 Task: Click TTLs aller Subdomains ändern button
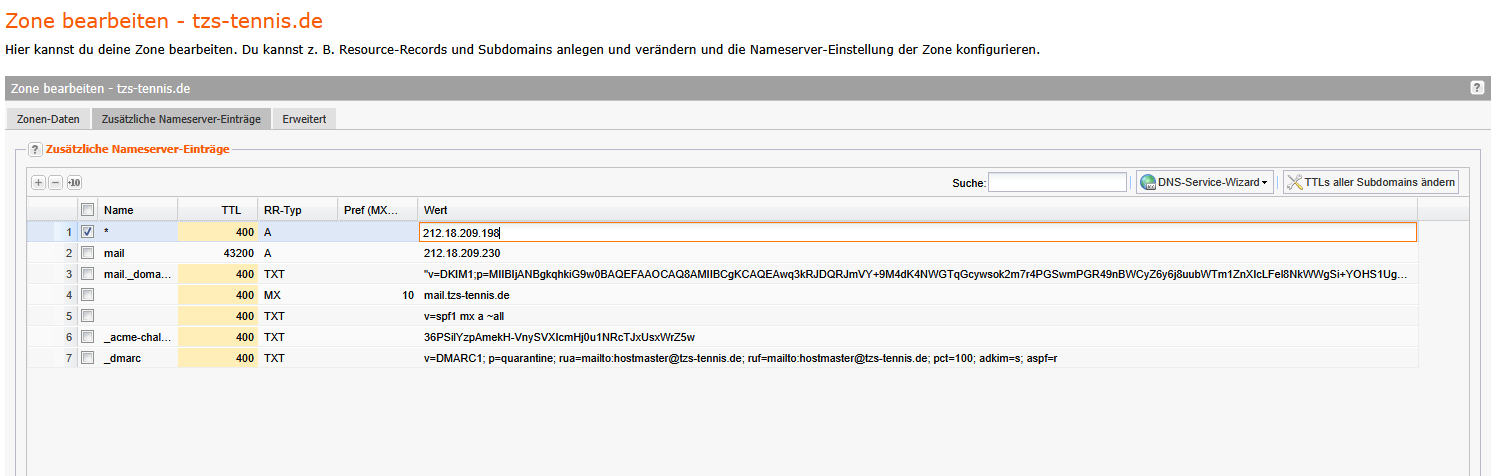click(x=1370, y=182)
